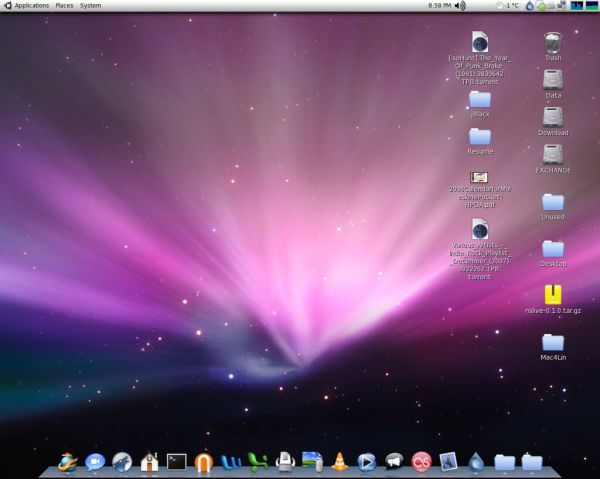Open the Terminal icon in the dock

tap(177, 462)
